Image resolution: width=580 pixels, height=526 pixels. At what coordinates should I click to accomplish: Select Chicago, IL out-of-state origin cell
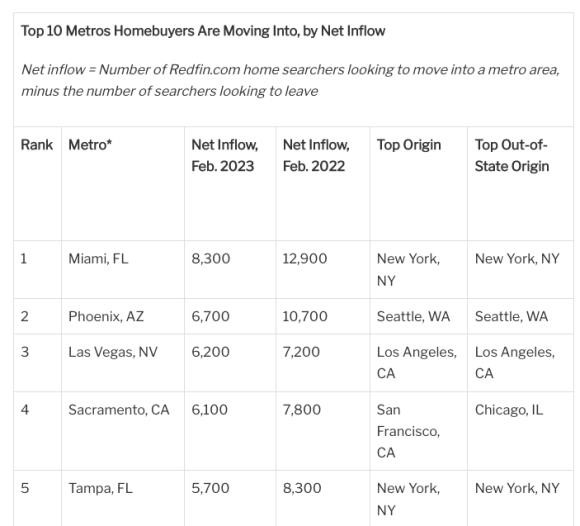(509, 409)
